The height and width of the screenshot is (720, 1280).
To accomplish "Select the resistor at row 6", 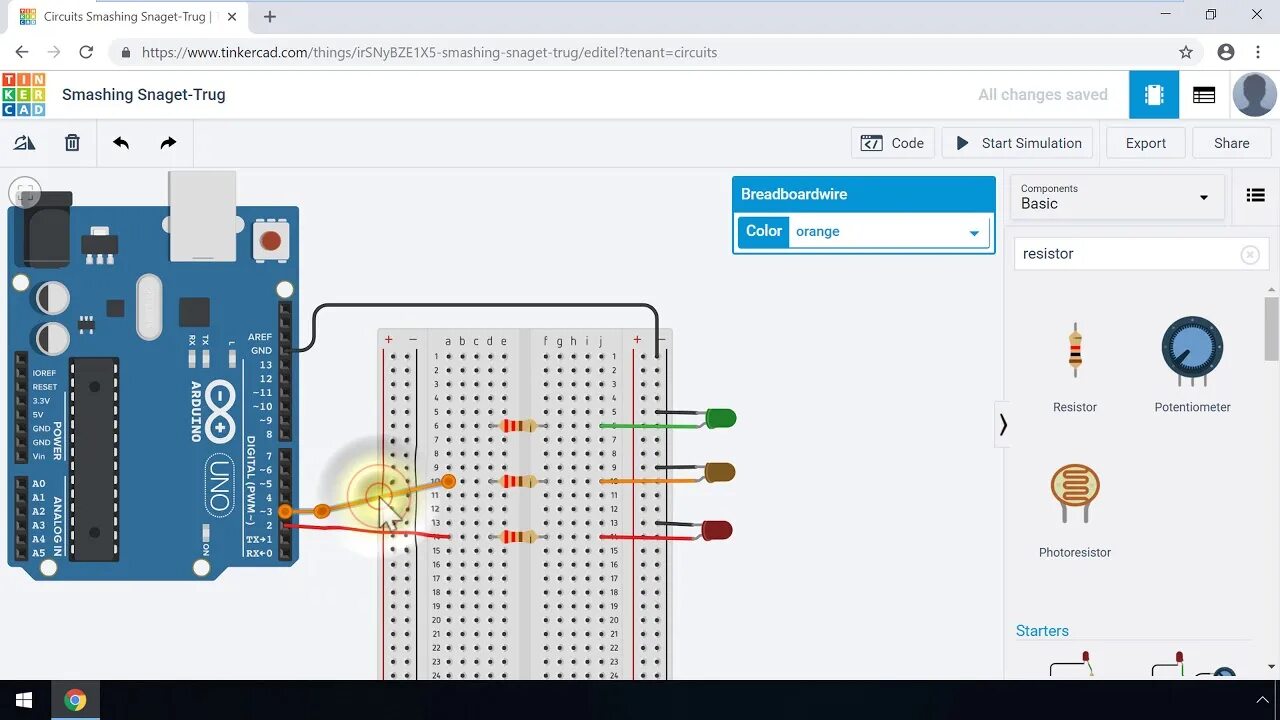I will click(x=518, y=426).
